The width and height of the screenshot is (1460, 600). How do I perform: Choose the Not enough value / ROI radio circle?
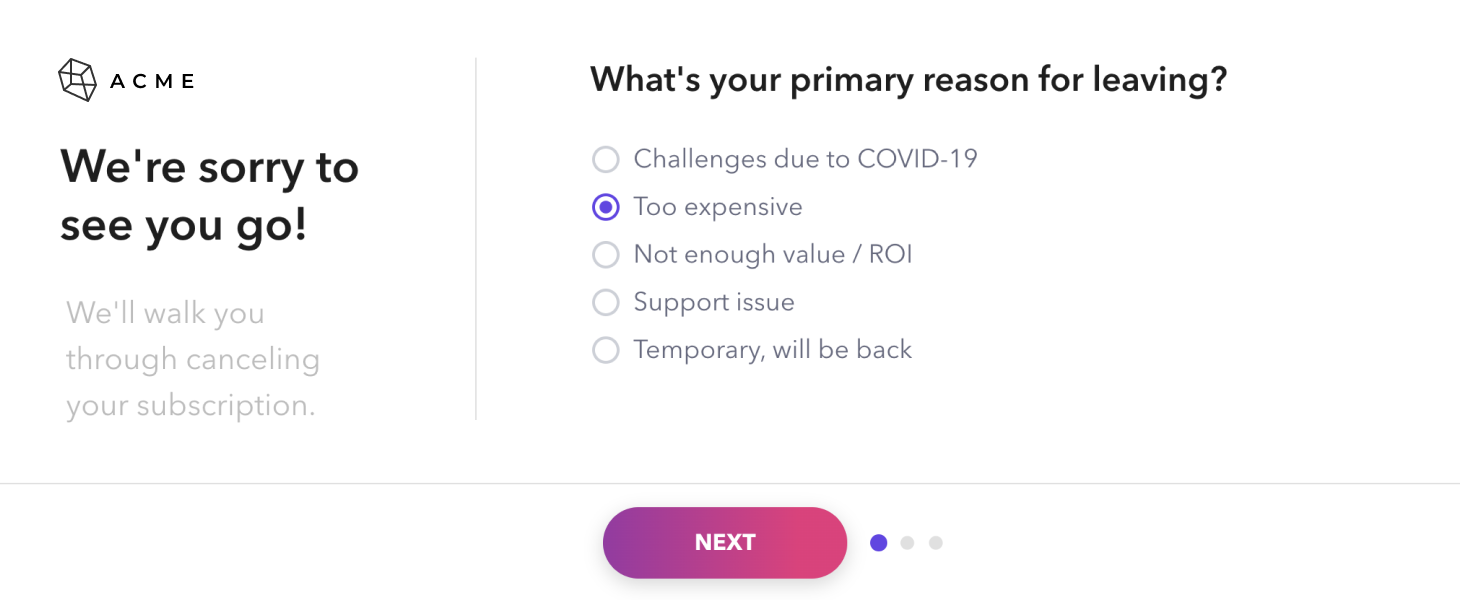(x=606, y=255)
